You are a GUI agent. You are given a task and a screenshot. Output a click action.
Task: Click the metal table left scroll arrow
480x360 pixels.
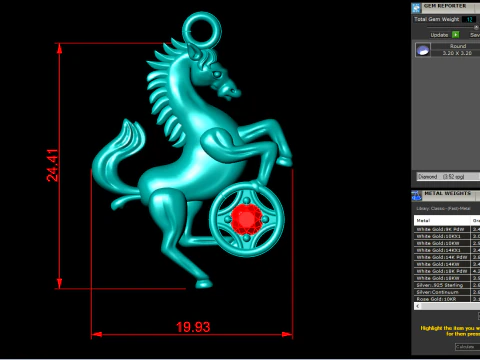(x=418, y=306)
